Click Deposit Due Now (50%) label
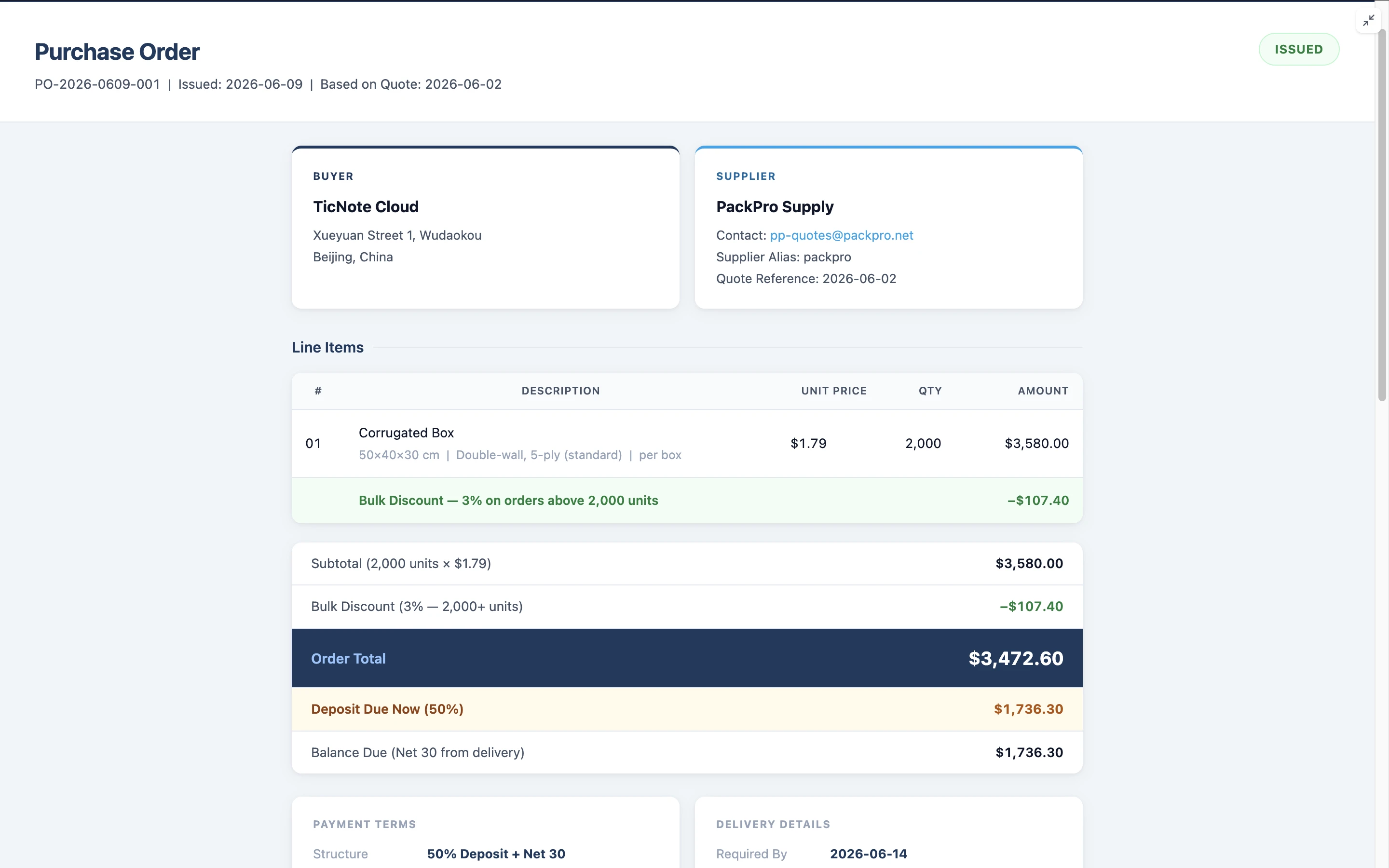The image size is (1389, 868). (x=387, y=709)
